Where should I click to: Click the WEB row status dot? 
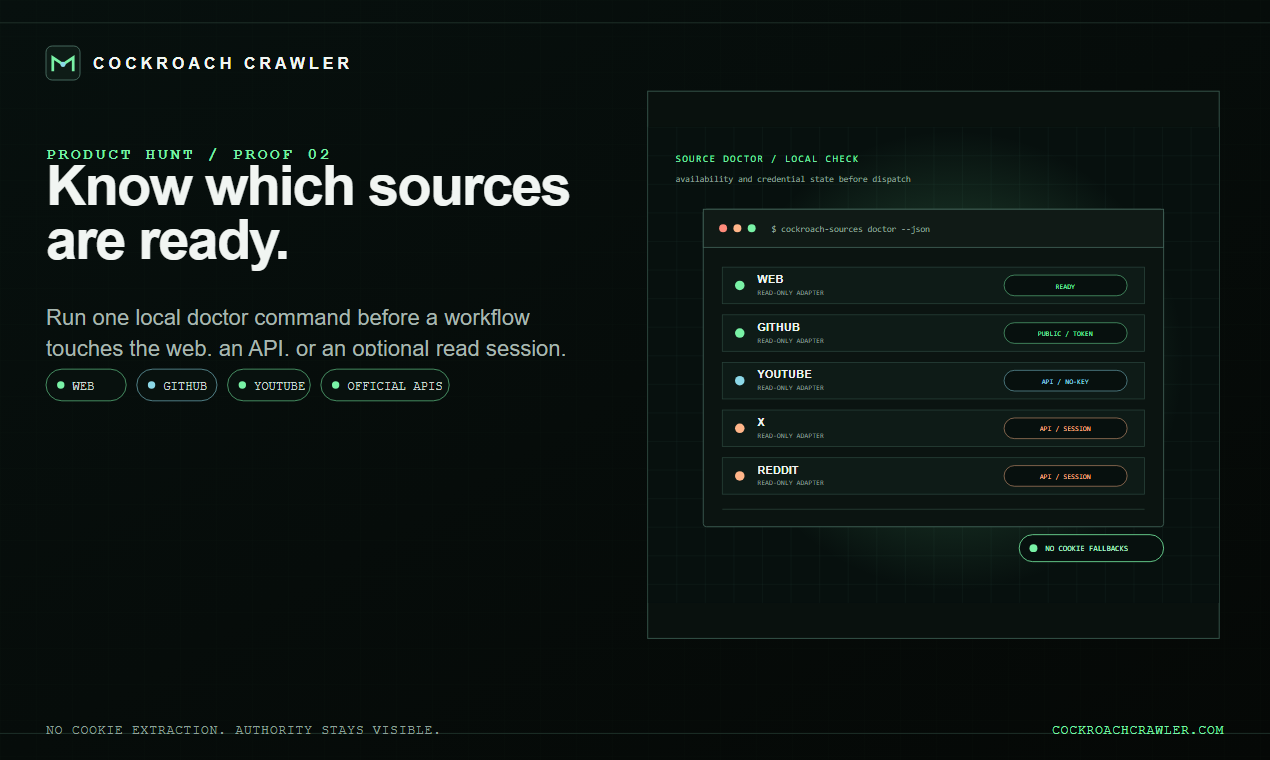(740, 286)
